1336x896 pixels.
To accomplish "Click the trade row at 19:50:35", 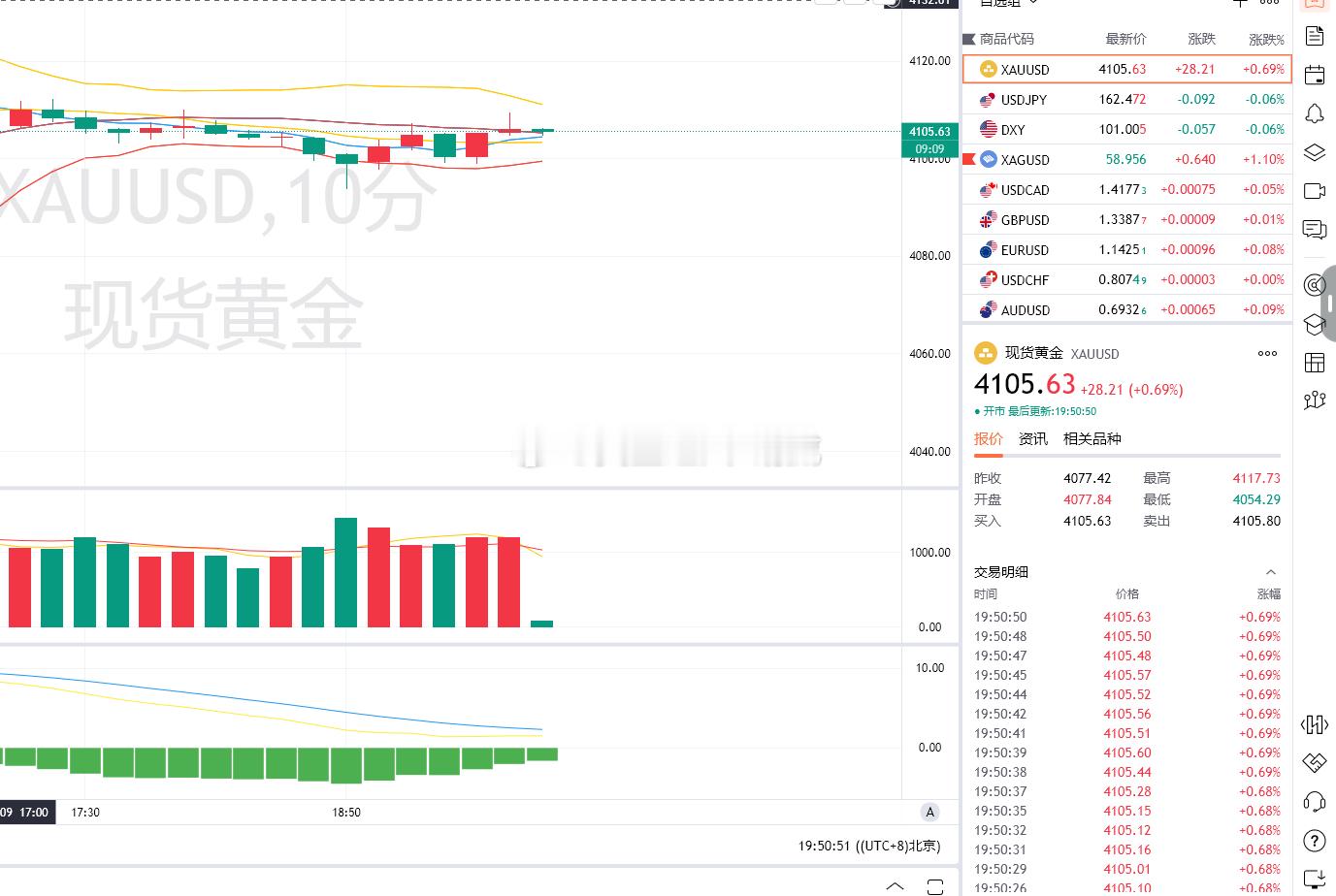I will [x=1127, y=811].
